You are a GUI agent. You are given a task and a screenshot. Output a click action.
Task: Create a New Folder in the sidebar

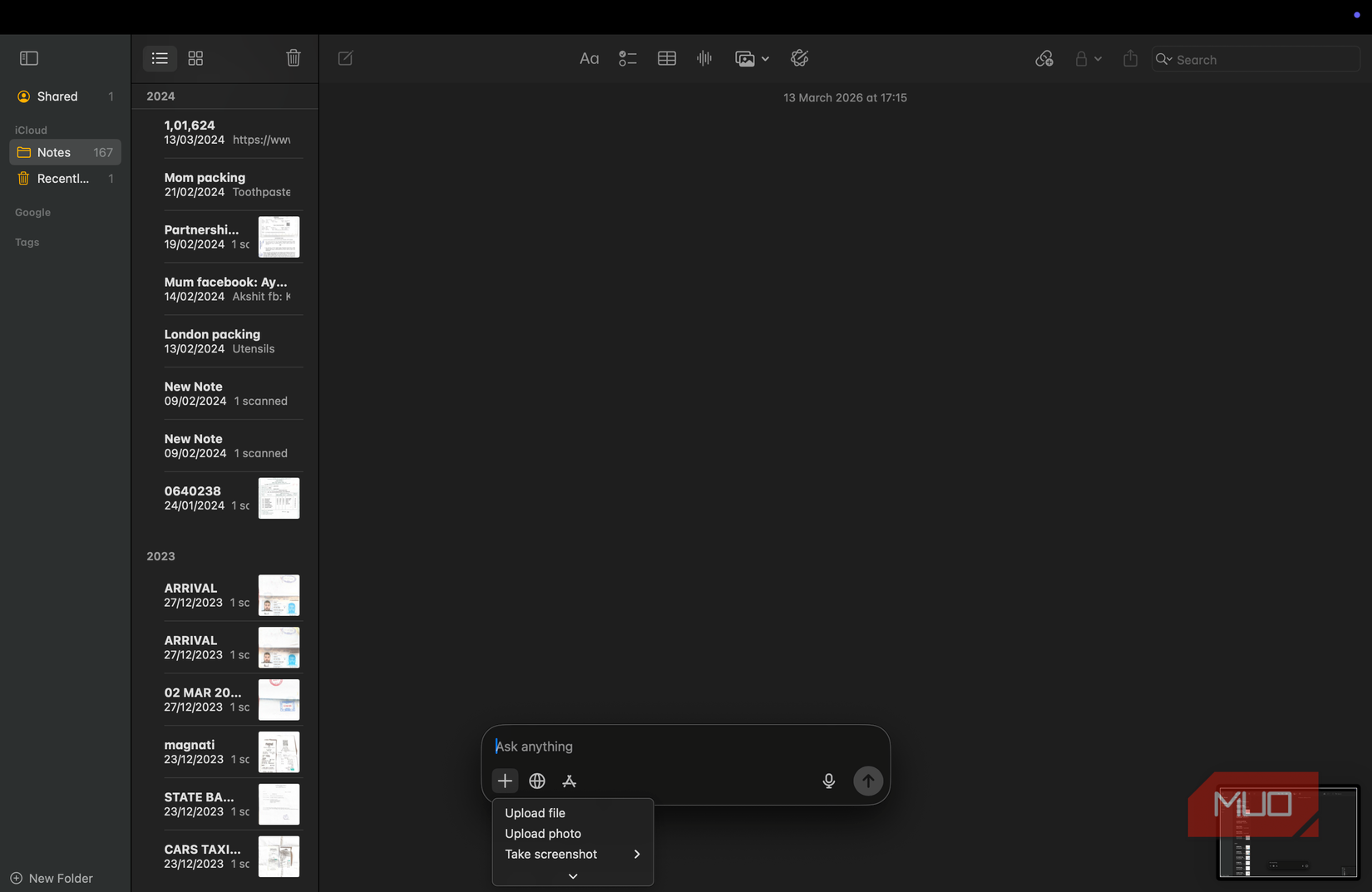(51, 878)
